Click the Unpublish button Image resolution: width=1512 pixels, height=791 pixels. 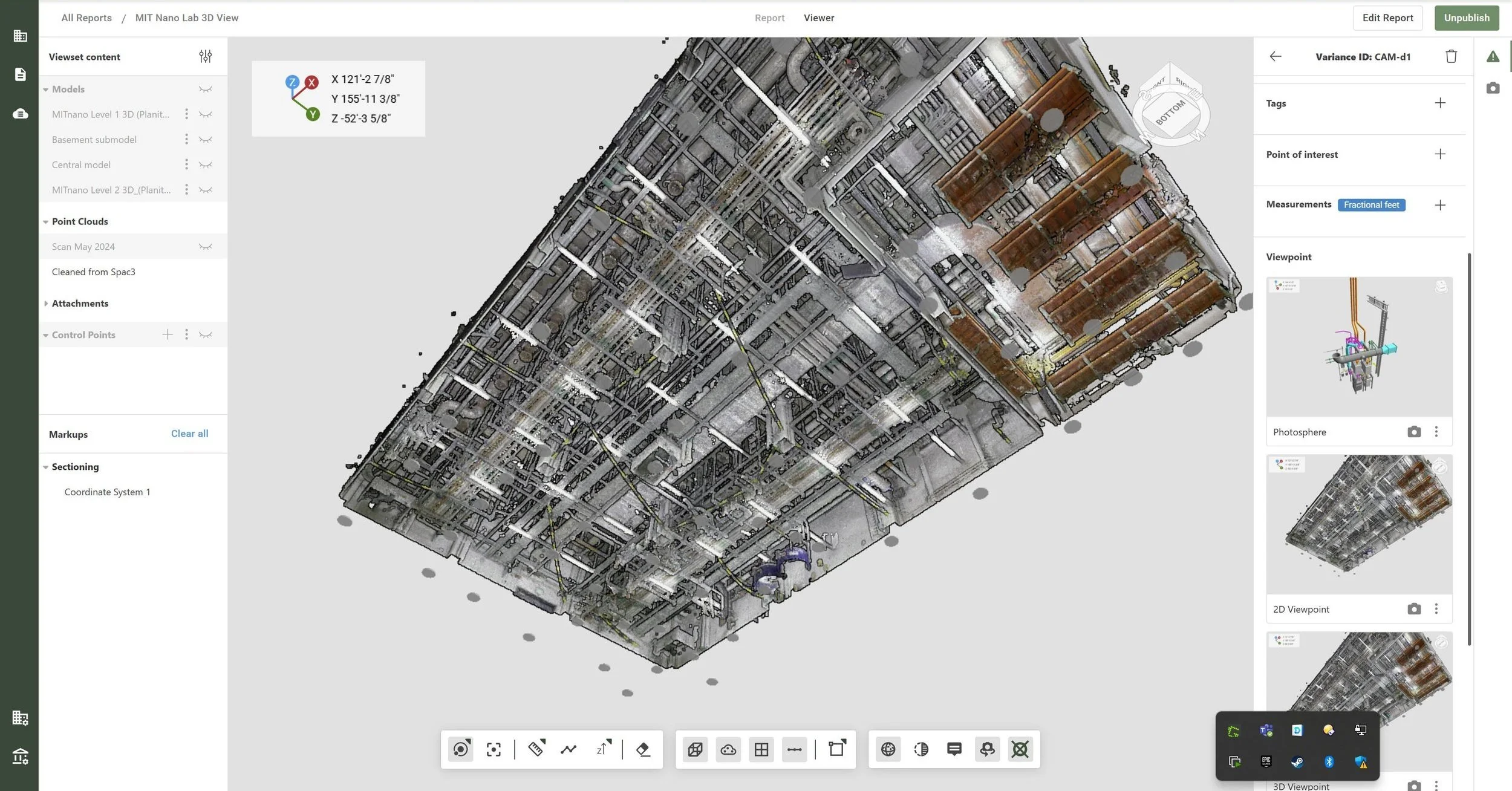pyautogui.click(x=1466, y=18)
